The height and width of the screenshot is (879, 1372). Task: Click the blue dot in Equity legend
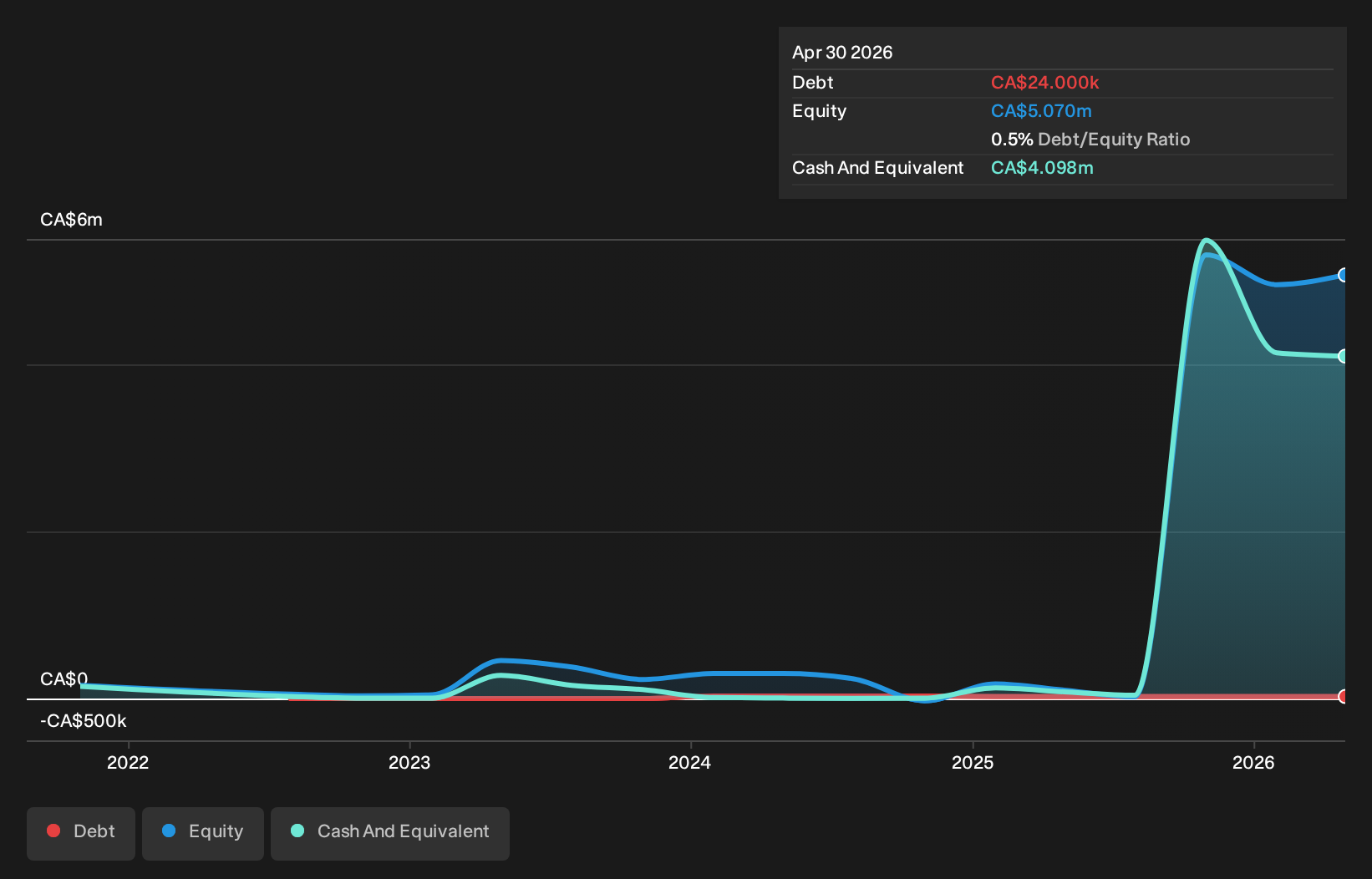click(169, 831)
